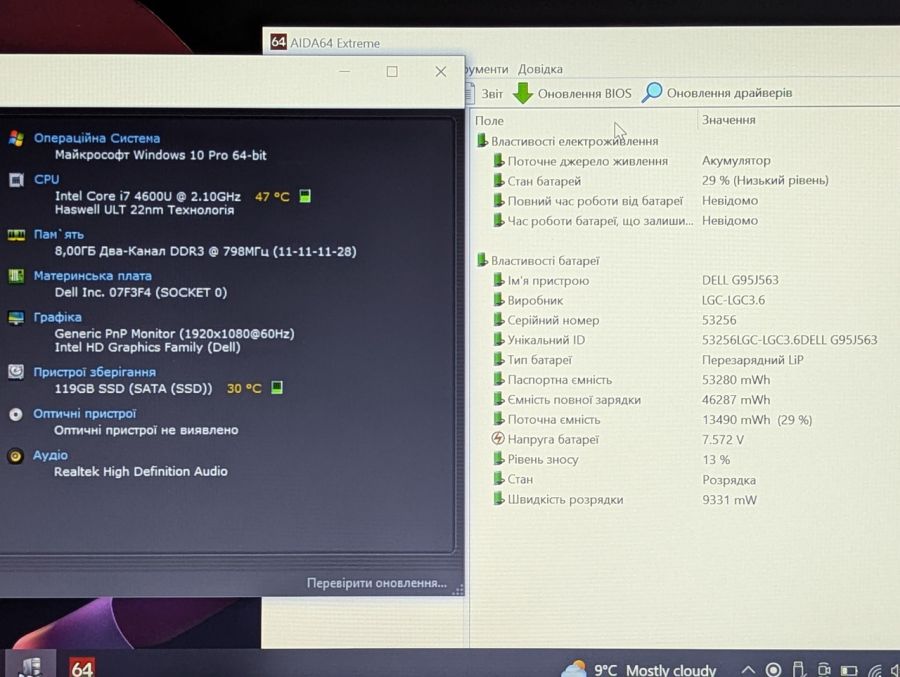Click the motherboard icon beside Материнська плата
Screen dimensions: 900x677
click(x=16, y=276)
